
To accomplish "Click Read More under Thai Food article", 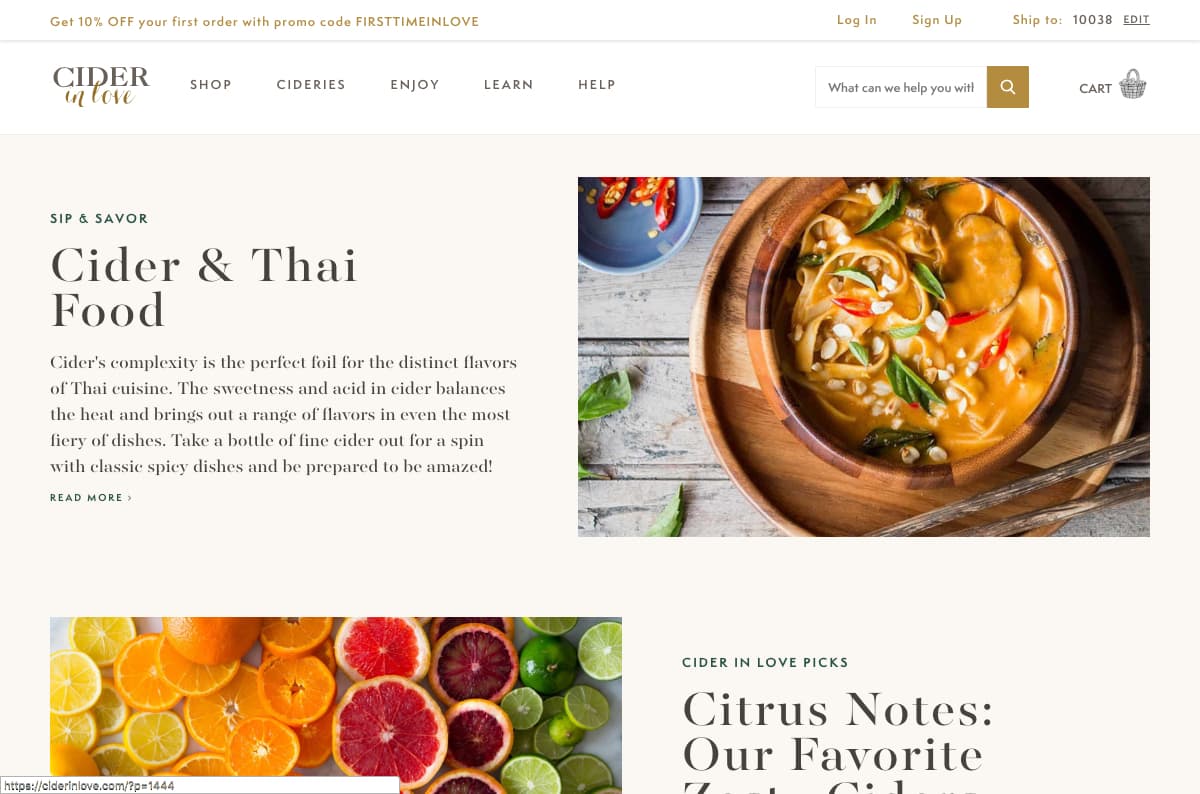I will [x=91, y=497].
